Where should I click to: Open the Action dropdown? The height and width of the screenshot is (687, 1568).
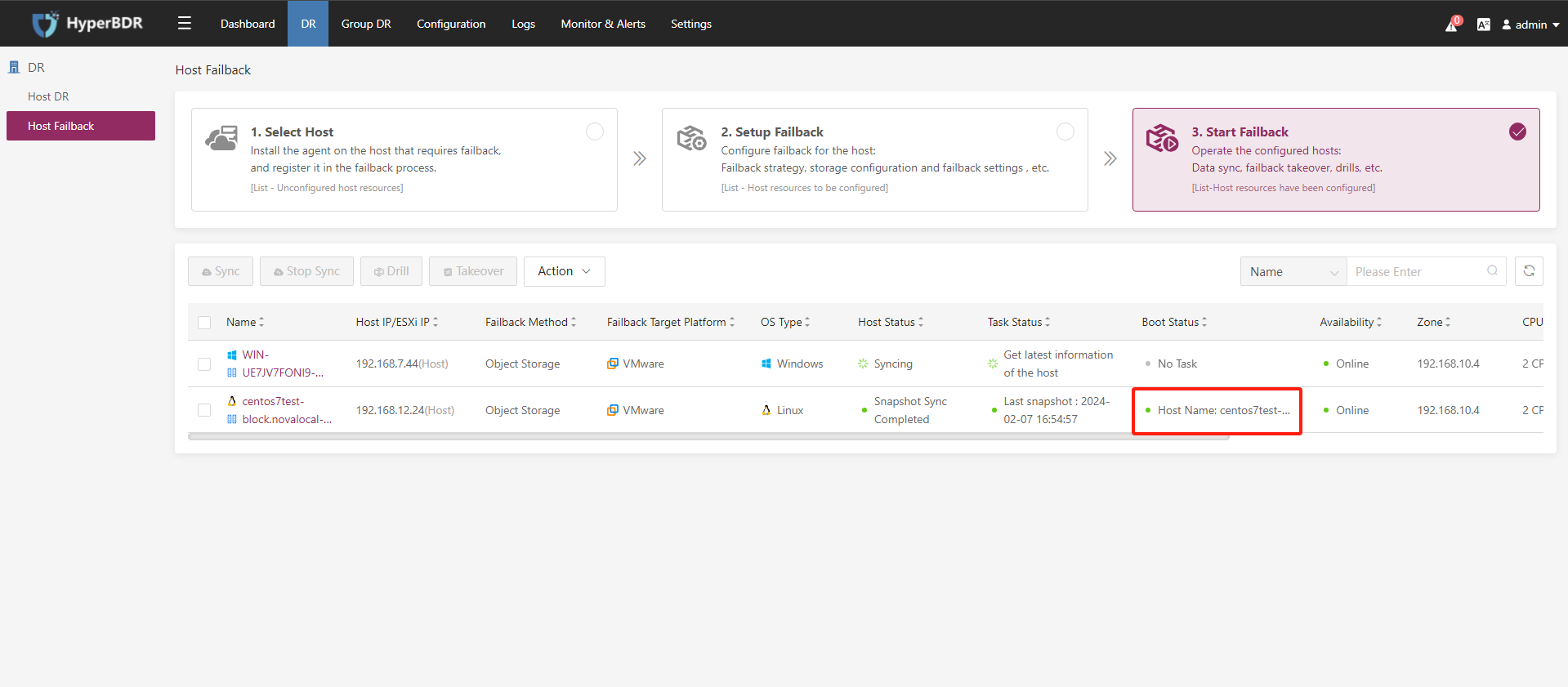coord(565,271)
